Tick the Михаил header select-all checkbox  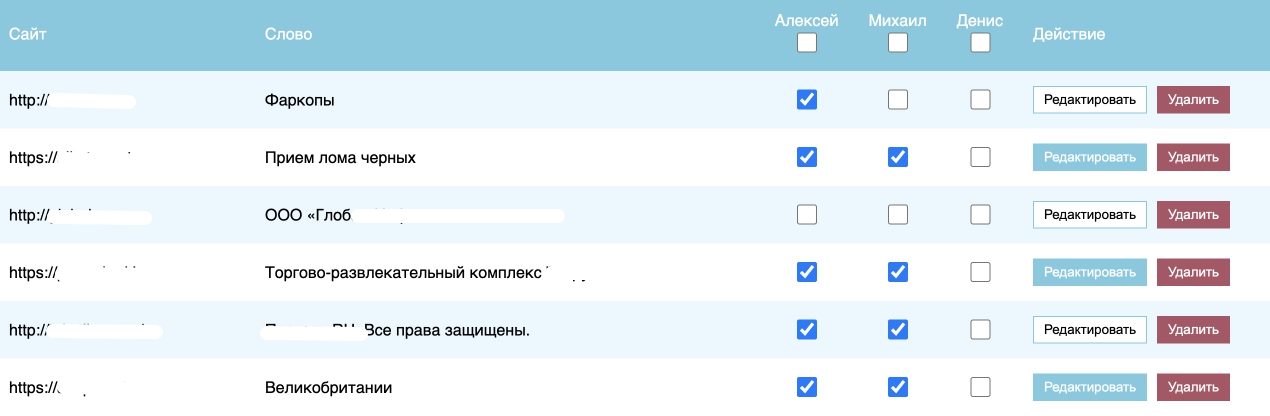[898, 43]
